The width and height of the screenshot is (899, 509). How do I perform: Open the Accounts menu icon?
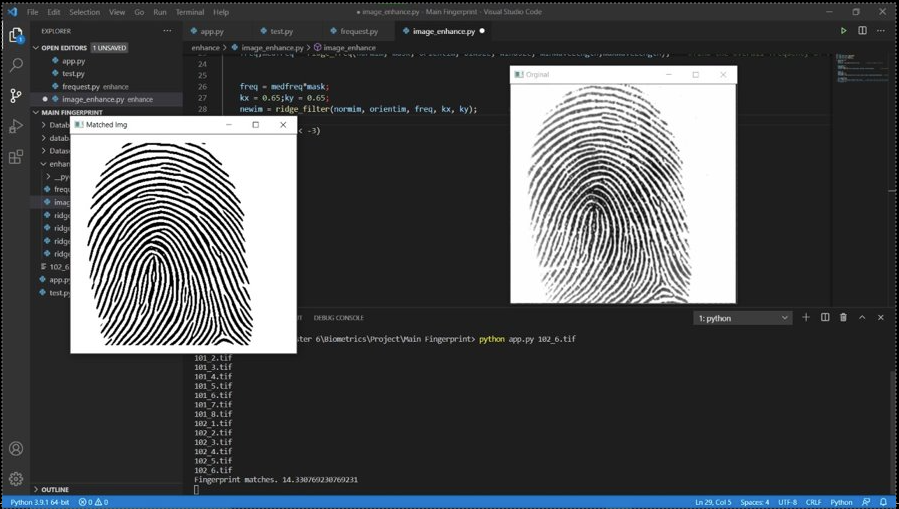(x=16, y=448)
